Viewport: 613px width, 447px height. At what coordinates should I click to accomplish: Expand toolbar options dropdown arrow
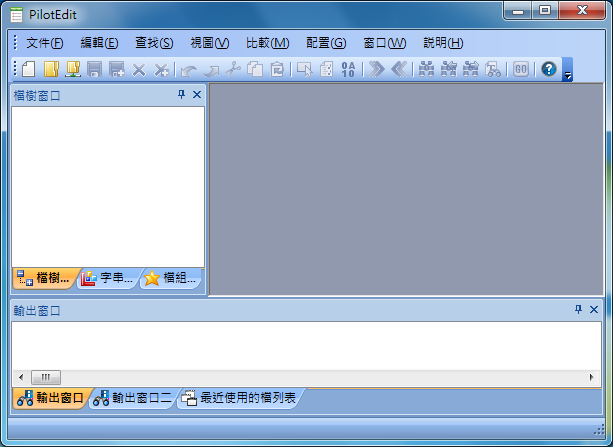tap(567, 70)
